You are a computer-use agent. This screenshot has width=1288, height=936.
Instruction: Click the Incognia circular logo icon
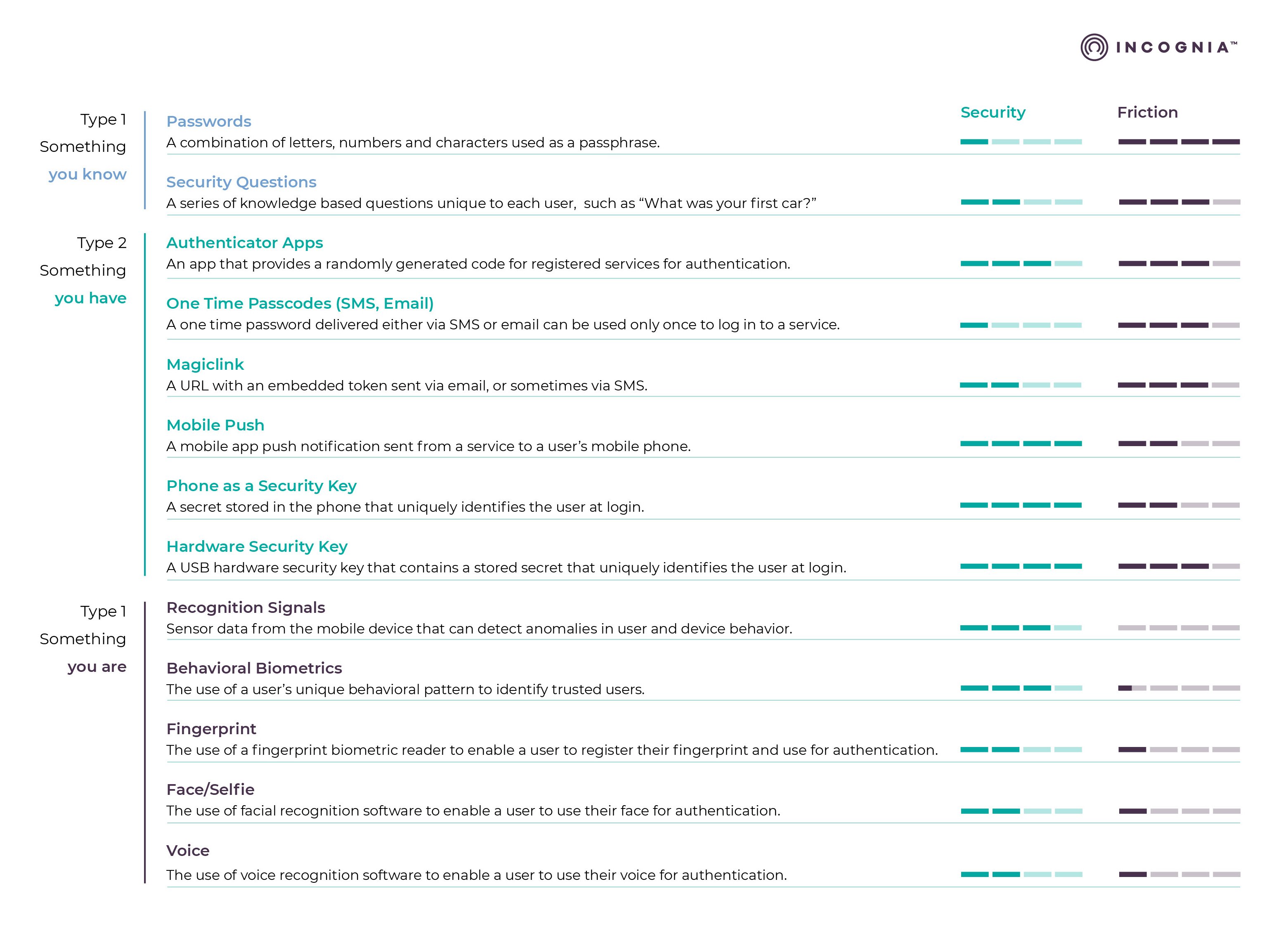pos(1094,47)
